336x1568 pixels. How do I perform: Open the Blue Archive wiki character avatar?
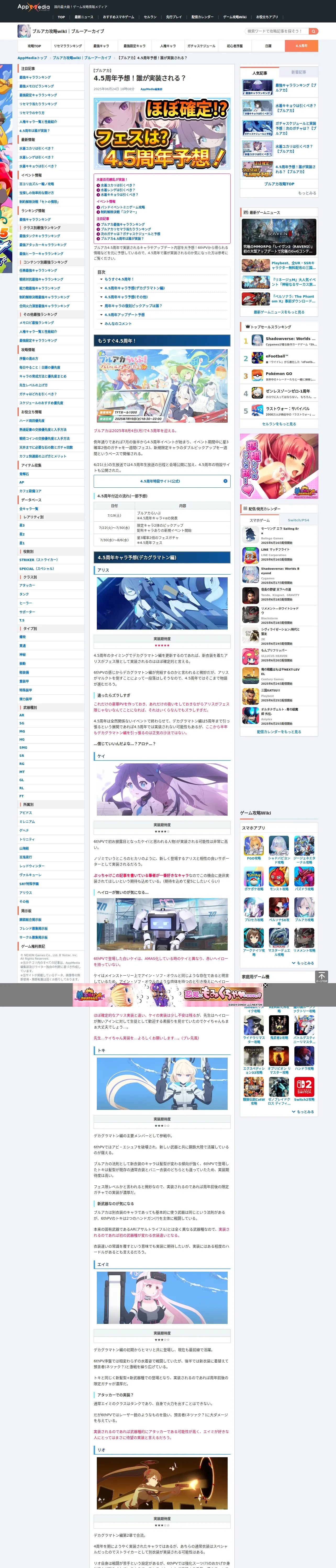pyautogui.click(x=24, y=31)
